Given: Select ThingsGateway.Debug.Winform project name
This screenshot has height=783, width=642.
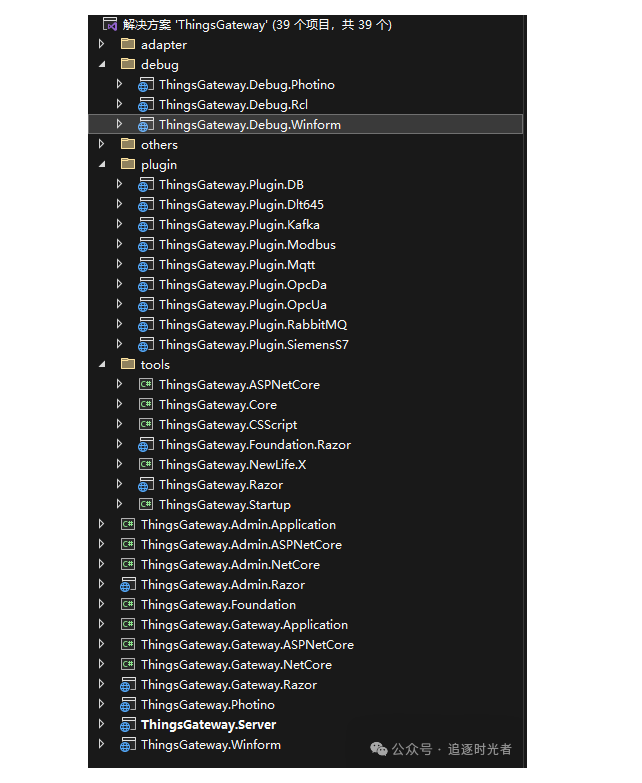Looking at the screenshot, I should 250,124.
